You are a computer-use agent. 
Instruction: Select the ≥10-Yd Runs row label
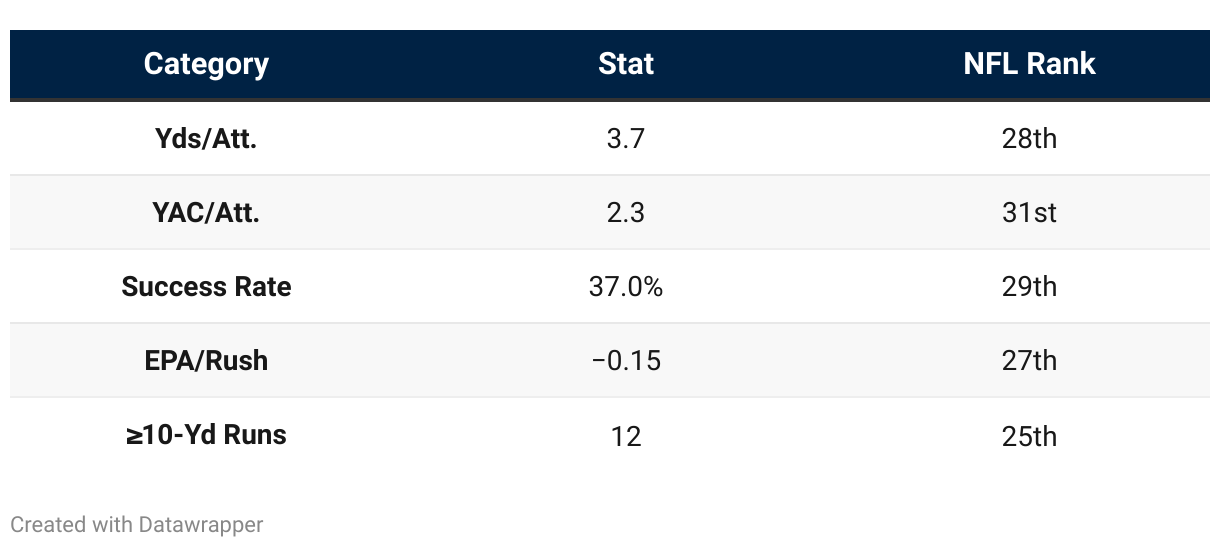click(206, 435)
